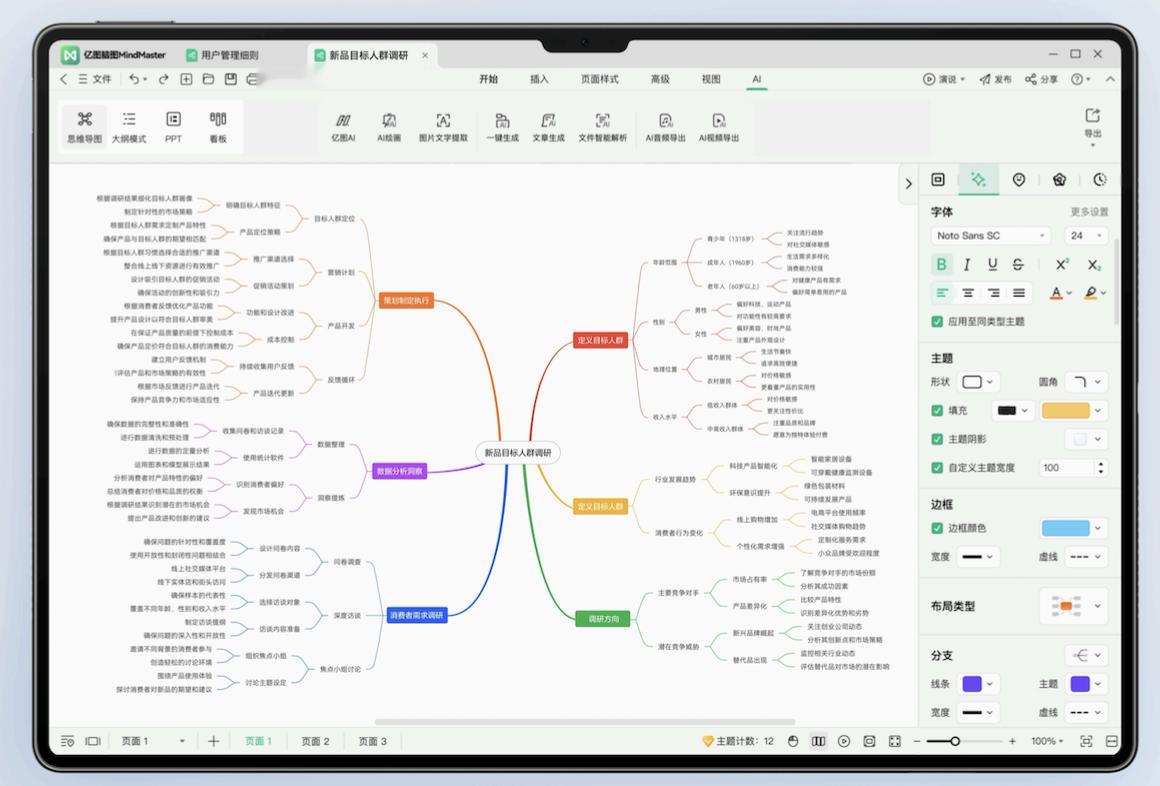Open the font size 24 dropdown
This screenshot has height=786, width=1160.
[x=1086, y=235]
